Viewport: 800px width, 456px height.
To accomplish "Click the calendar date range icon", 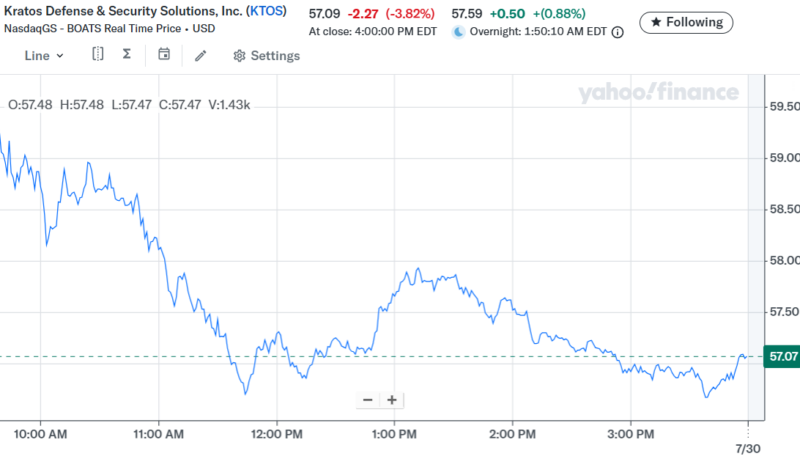I will (164, 55).
